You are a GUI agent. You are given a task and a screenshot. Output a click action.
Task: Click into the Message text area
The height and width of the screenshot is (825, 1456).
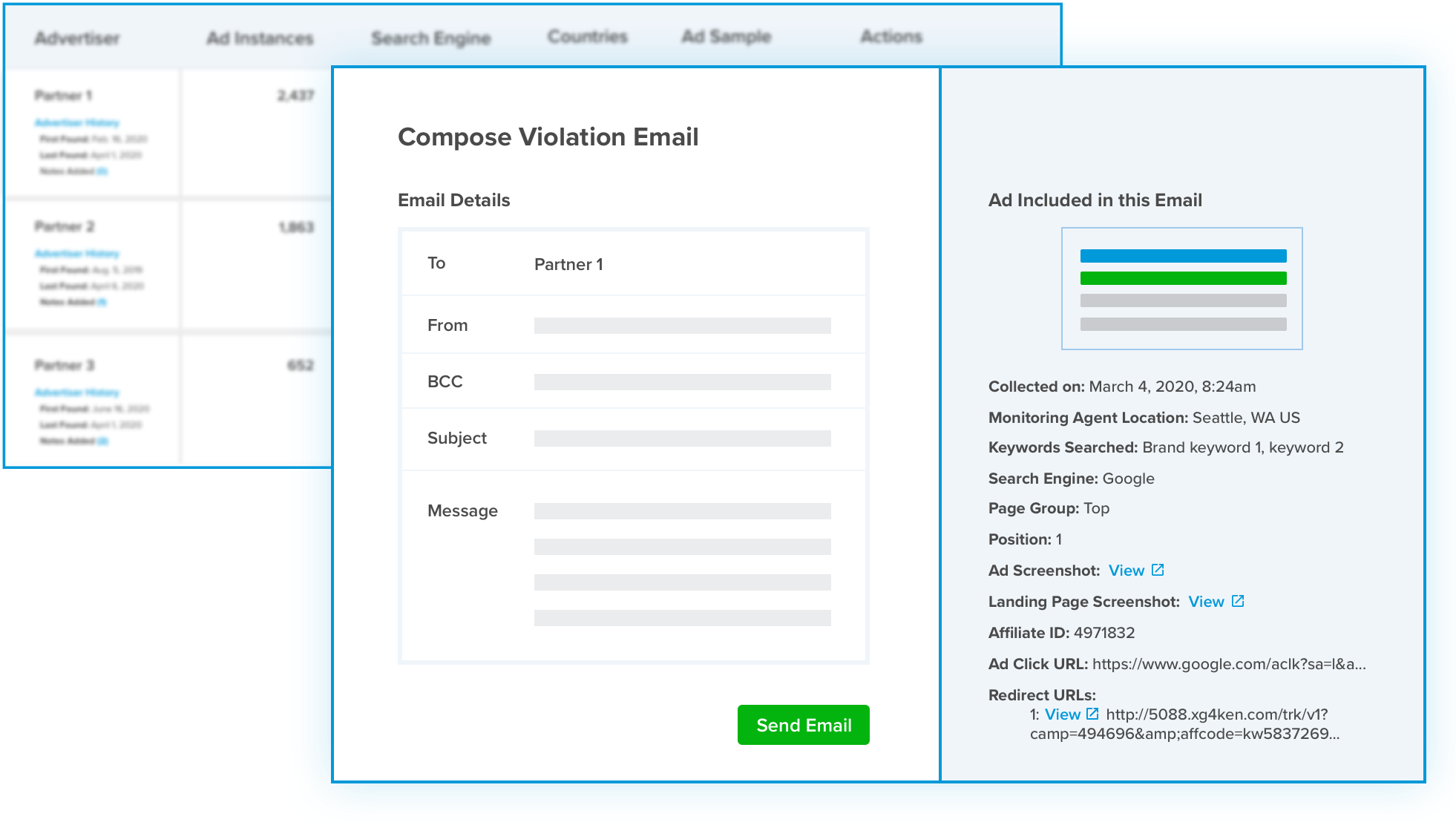pyautogui.click(x=682, y=564)
